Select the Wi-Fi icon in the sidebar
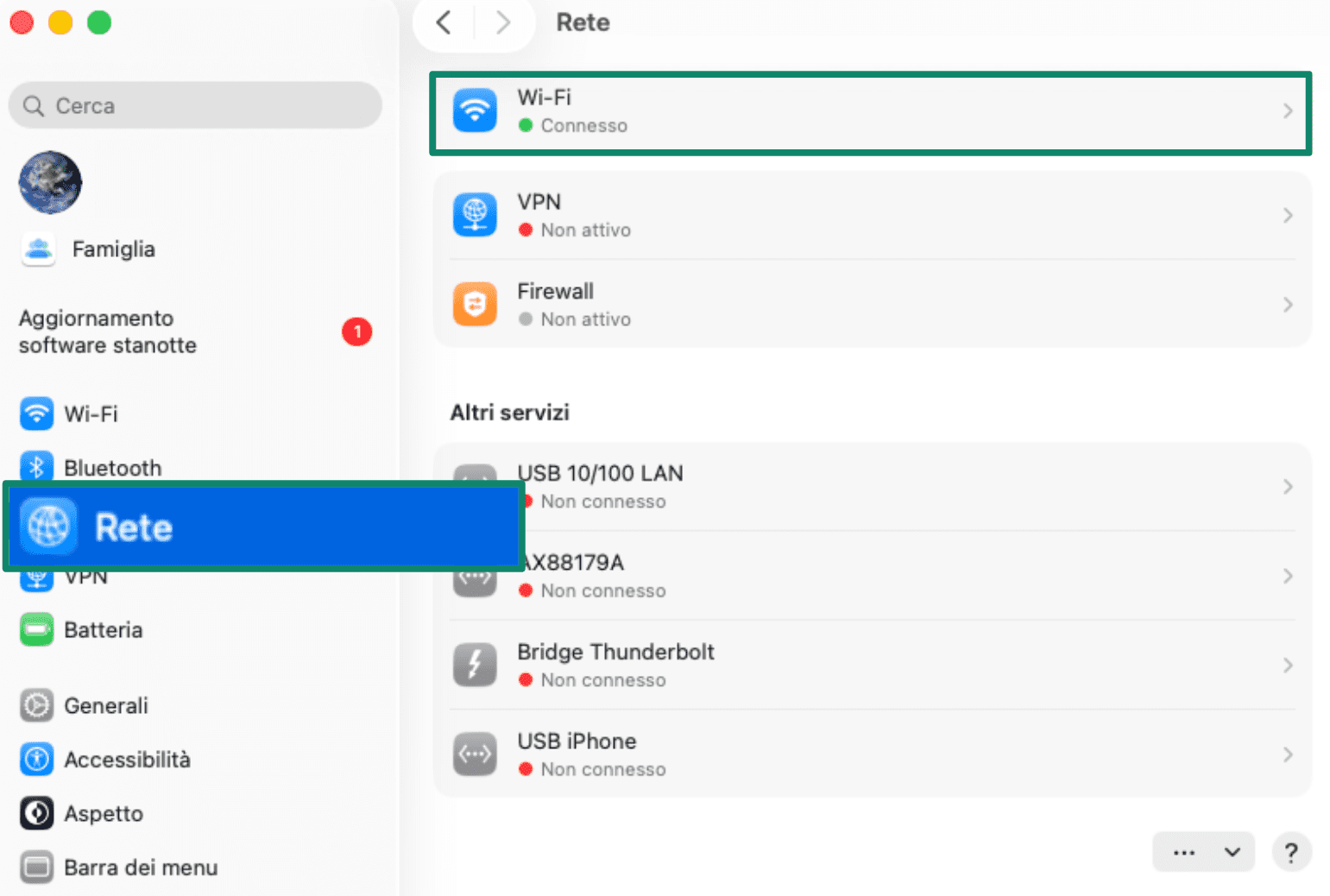1330x896 pixels. click(36, 413)
